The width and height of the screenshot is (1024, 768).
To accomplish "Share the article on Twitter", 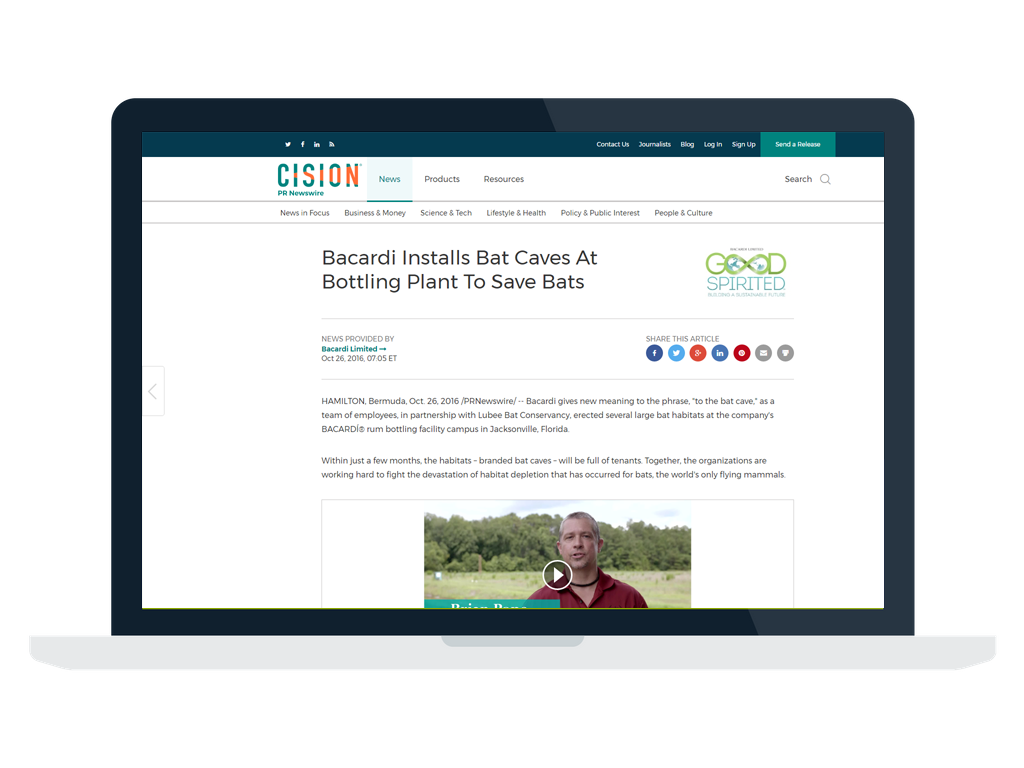I will click(676, 353).
